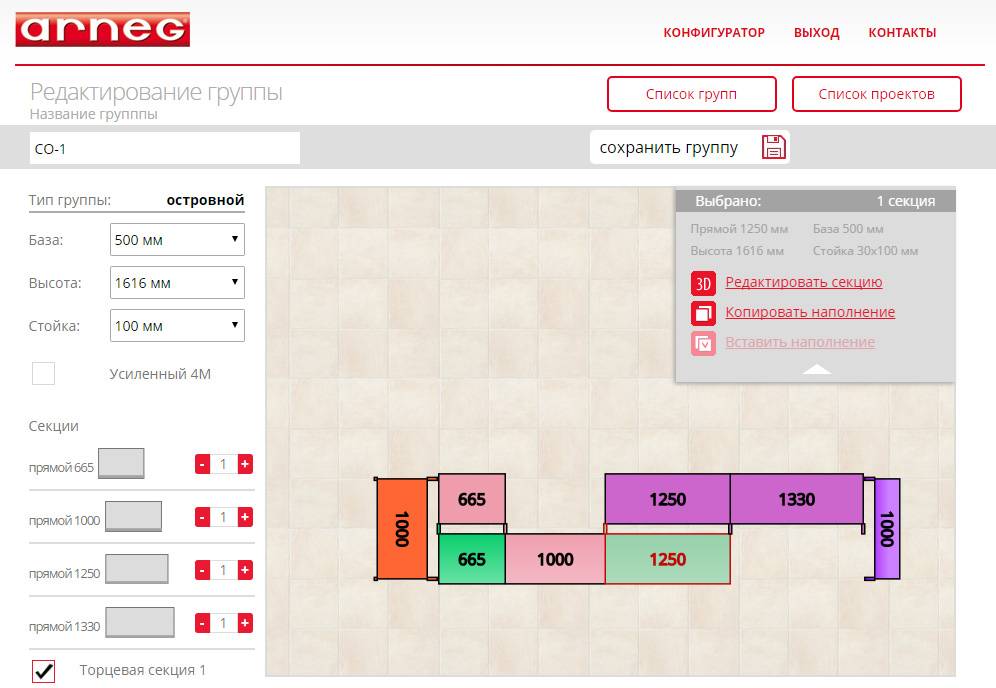Select the highlighted green 1250 section
Viewport: 996px width, 688px height.
(x=668, y=559)
